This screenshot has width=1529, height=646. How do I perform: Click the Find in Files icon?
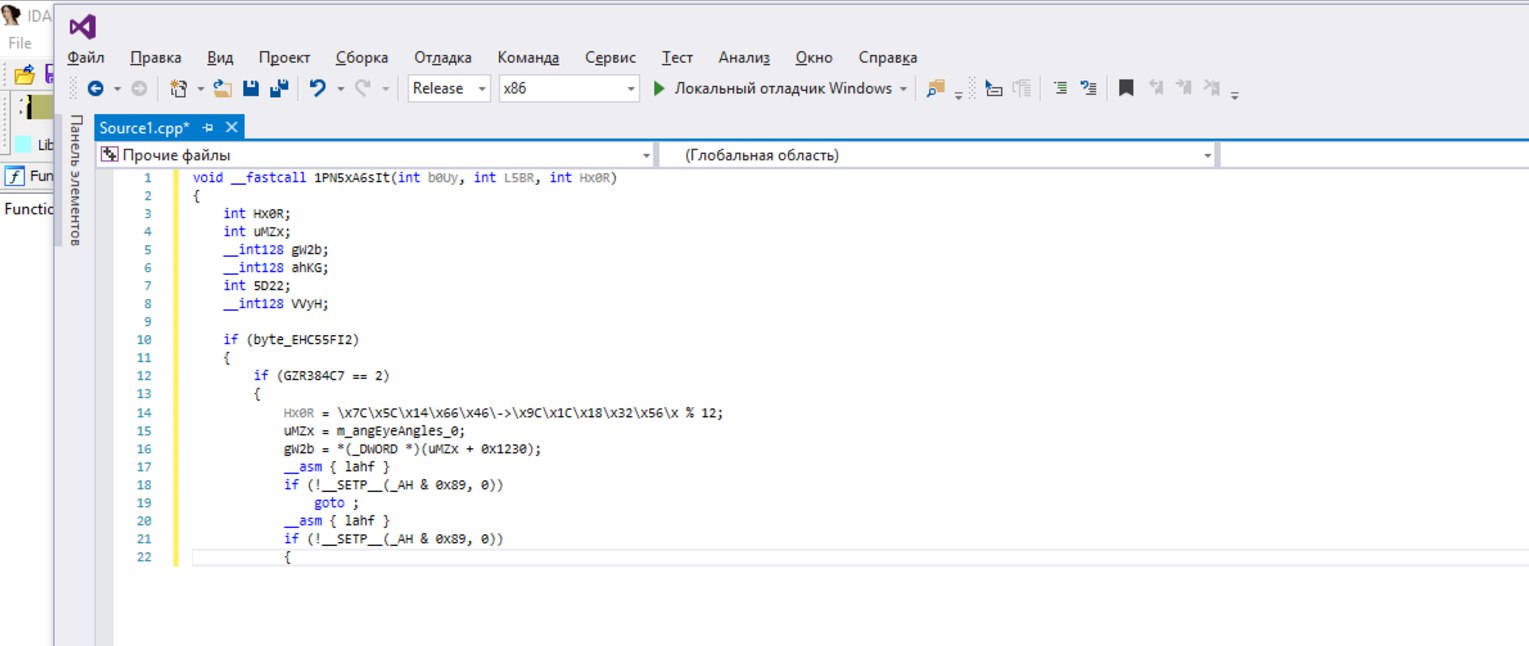click(x=935, y=89)
